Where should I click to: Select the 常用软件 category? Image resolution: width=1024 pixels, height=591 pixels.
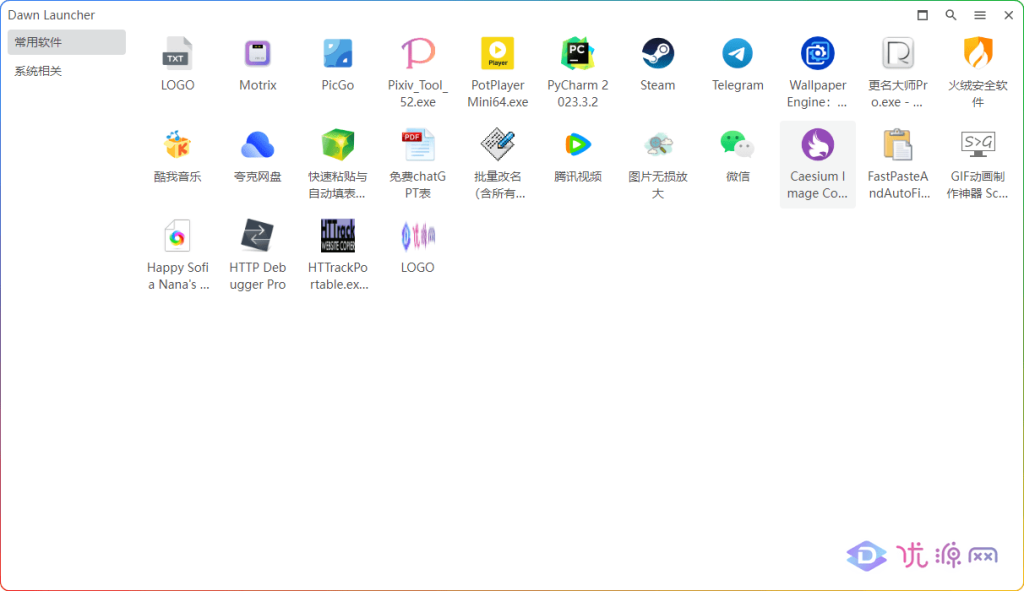coord(66,42)
